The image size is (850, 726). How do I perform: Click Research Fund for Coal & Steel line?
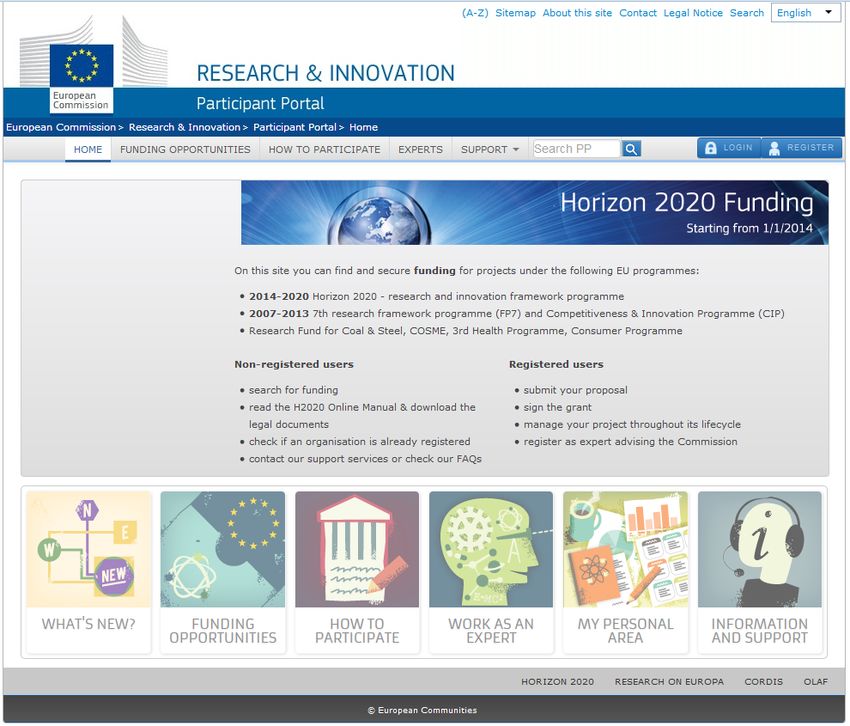click(466, 331)
